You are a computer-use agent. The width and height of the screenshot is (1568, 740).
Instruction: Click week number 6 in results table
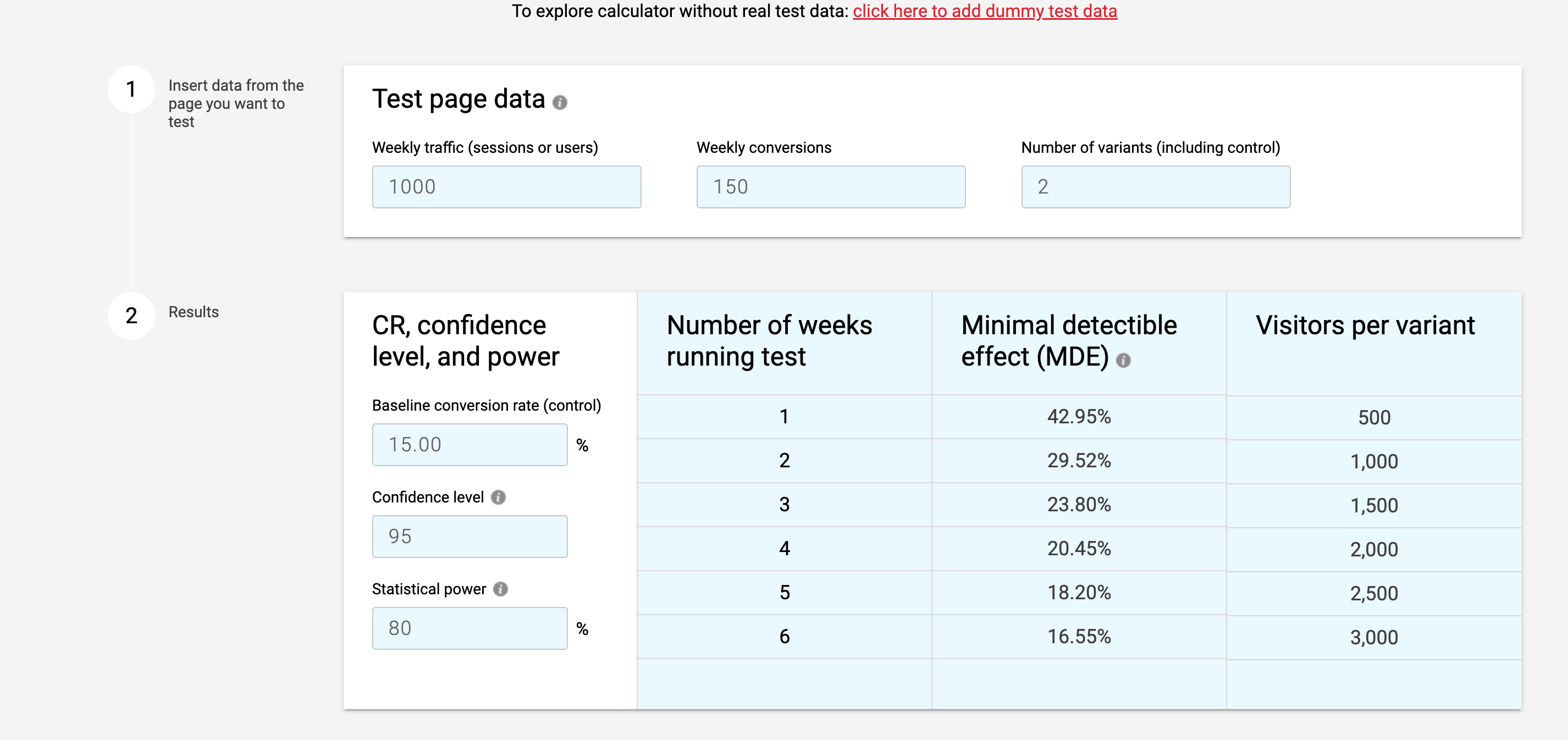[784, 637]
